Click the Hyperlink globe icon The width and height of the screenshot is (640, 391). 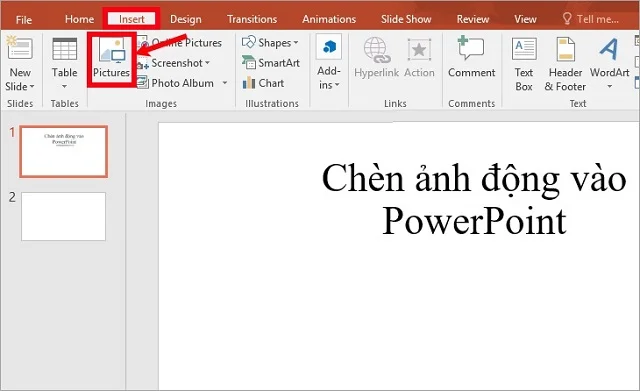(x=376, y=50)
